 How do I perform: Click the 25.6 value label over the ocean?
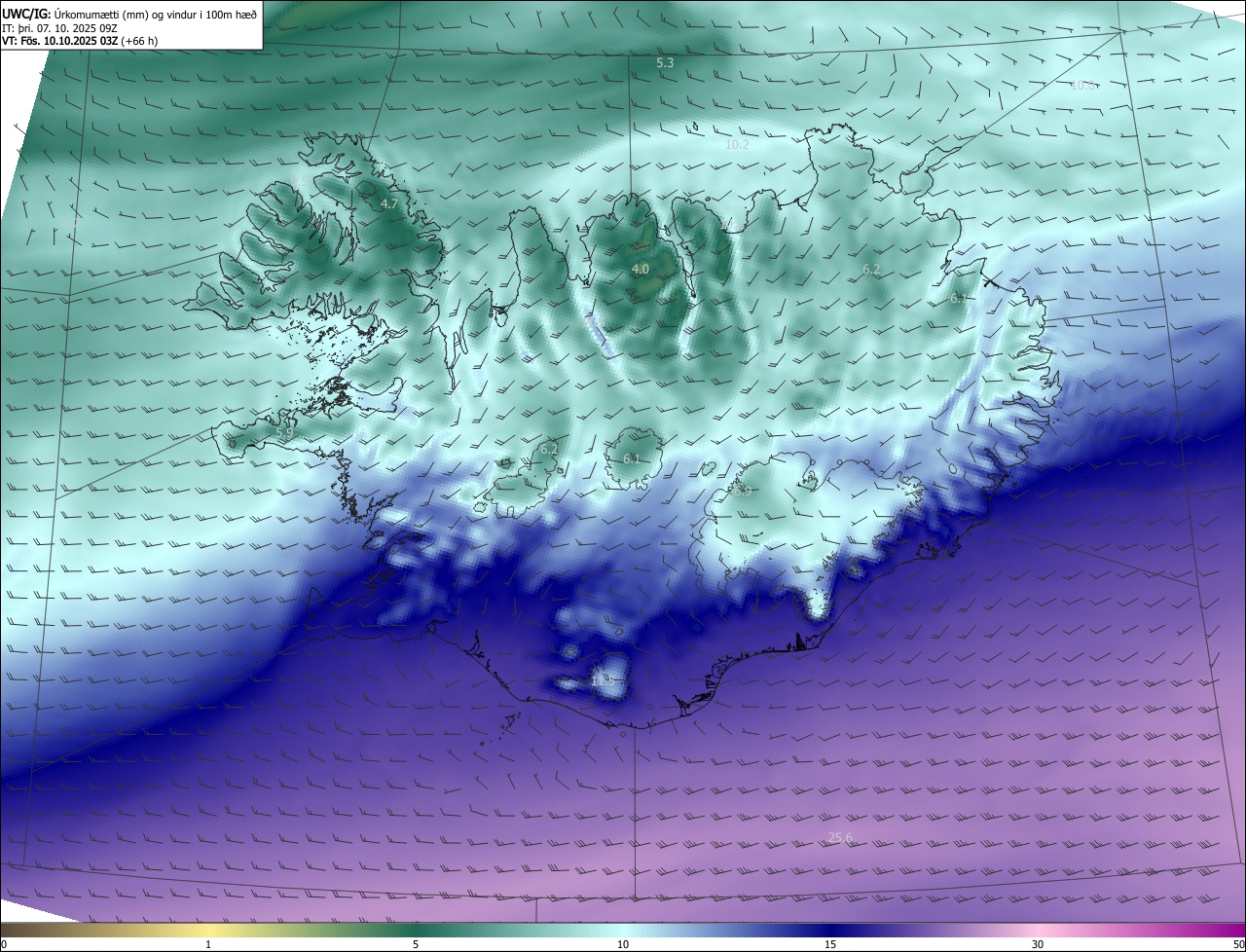point(840,838)
